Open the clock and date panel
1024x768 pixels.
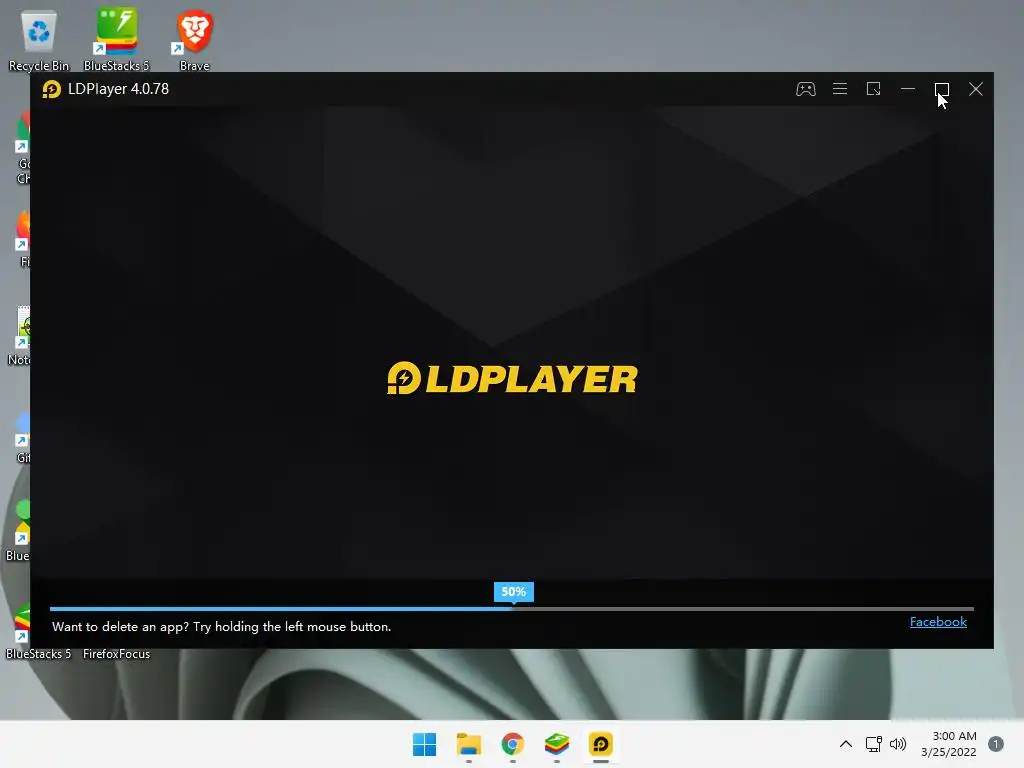[949, 744]
